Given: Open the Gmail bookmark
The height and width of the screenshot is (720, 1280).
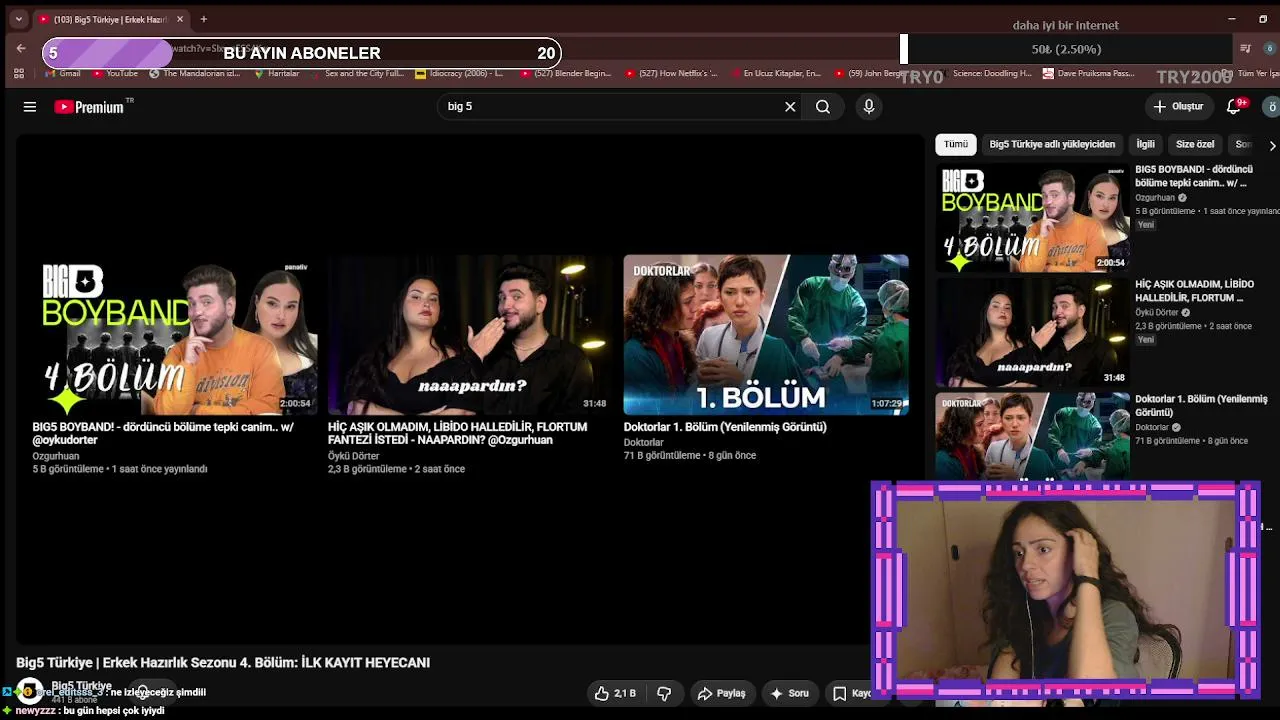Looking at the screenshot, I should [x=62, y=73].
